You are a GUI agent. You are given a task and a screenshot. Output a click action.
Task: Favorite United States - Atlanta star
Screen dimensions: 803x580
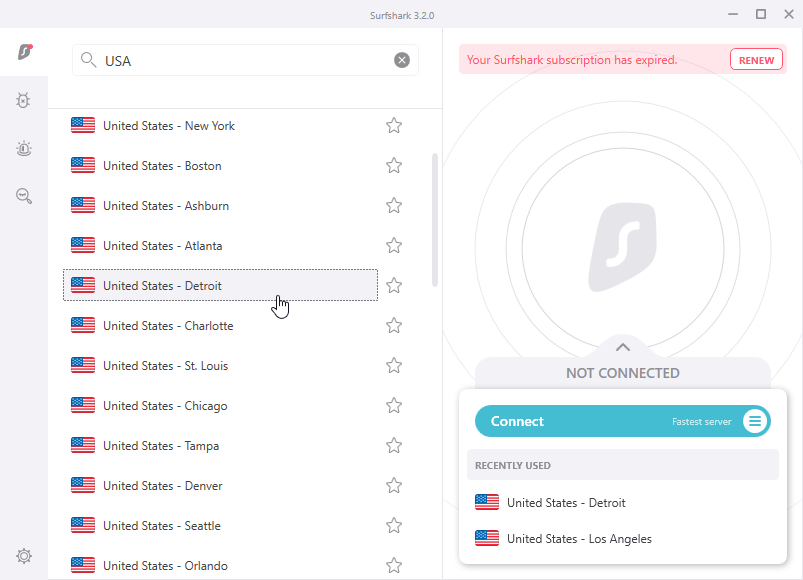tap(394, 245)
